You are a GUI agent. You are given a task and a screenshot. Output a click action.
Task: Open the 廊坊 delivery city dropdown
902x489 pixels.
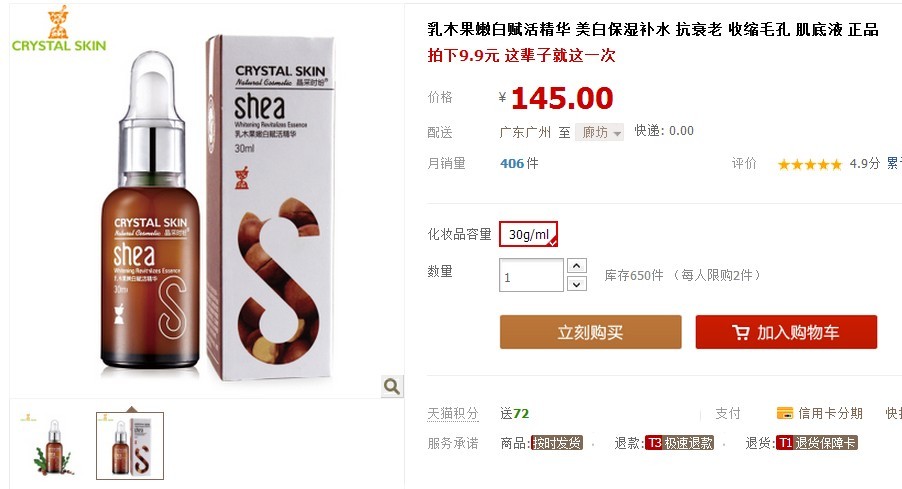[x=599, y=132]
